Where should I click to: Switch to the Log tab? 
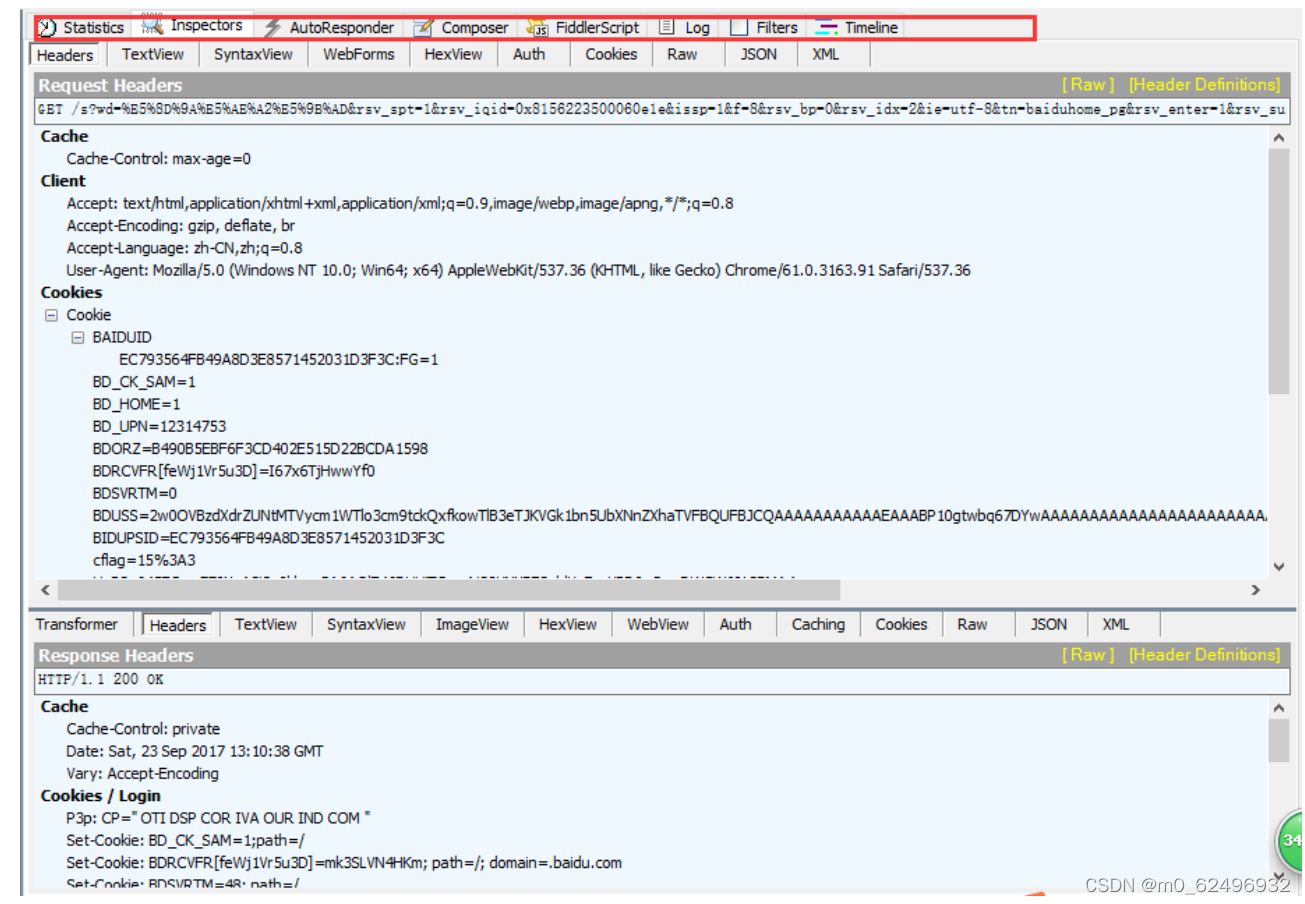[685, 28]
